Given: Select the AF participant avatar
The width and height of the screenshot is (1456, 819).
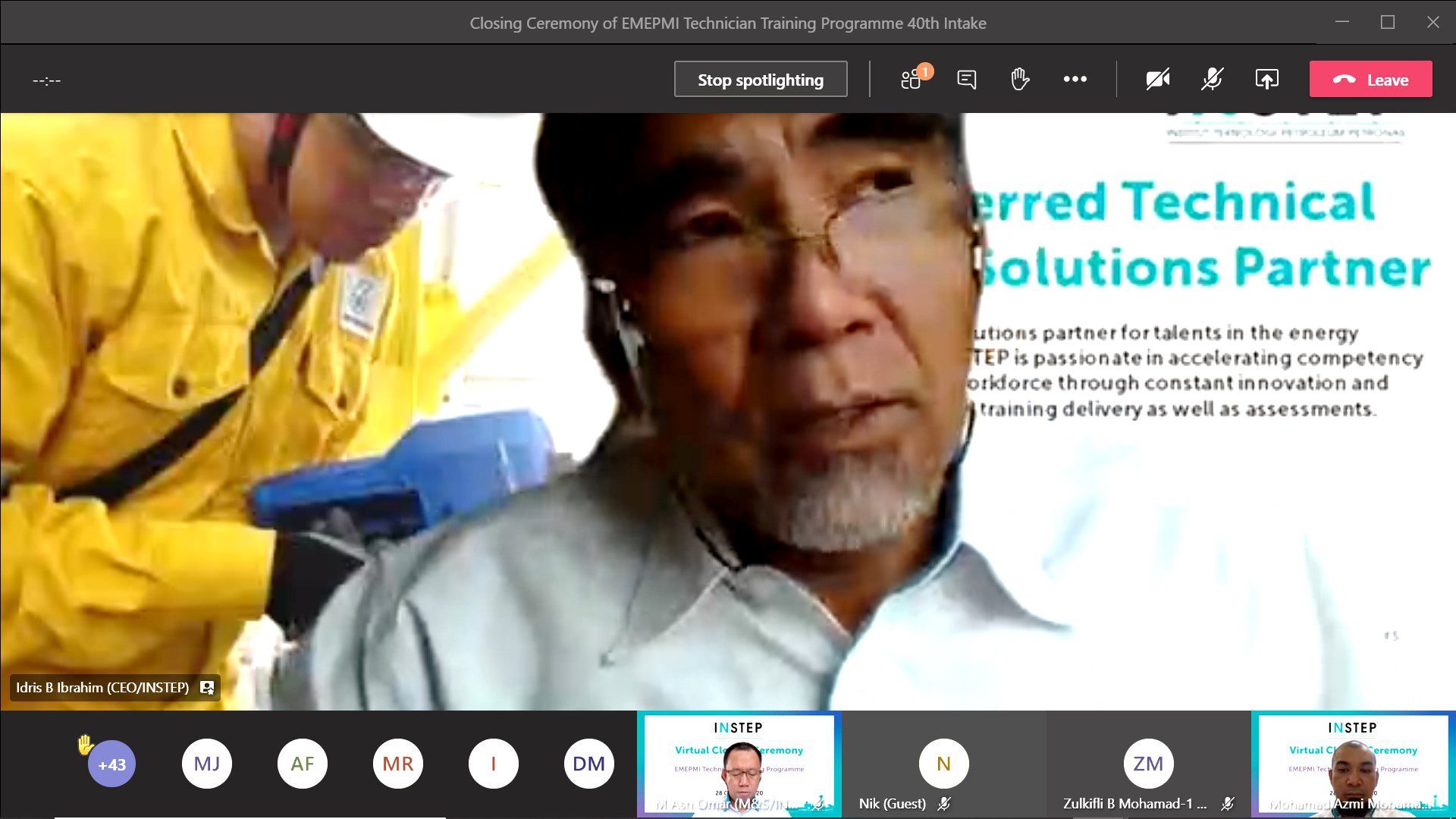Looking at the screenshot, I should tap(302, 764).
